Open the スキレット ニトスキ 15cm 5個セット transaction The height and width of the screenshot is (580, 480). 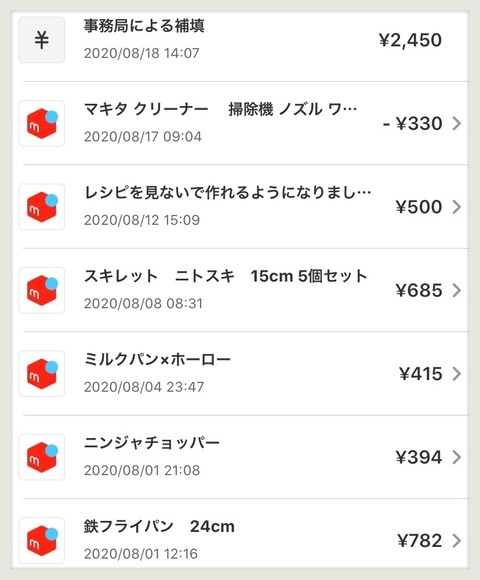(240, 290)
